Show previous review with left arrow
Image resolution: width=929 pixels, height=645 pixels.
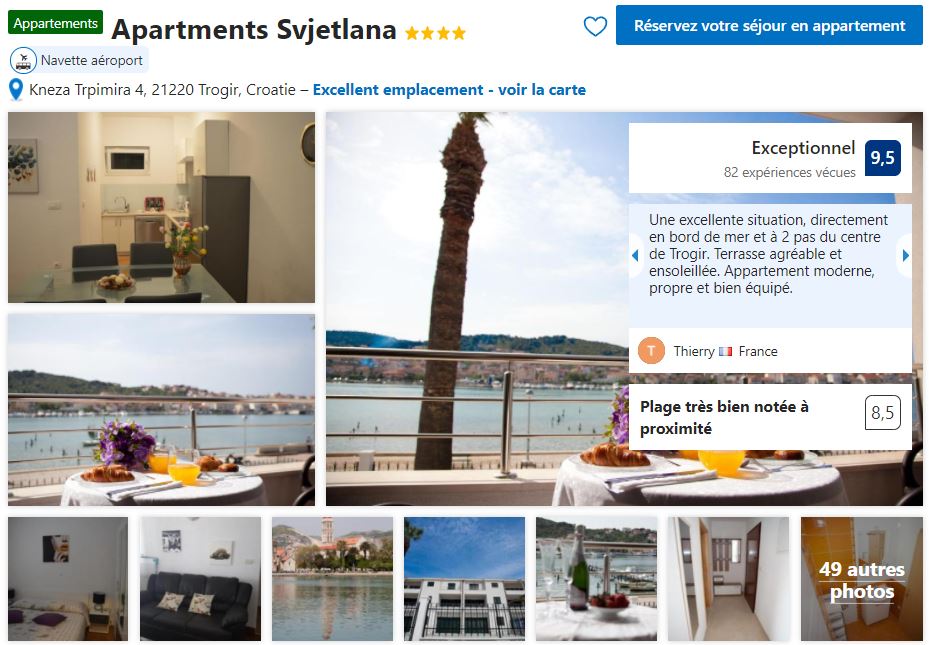[x=635, y=255]
